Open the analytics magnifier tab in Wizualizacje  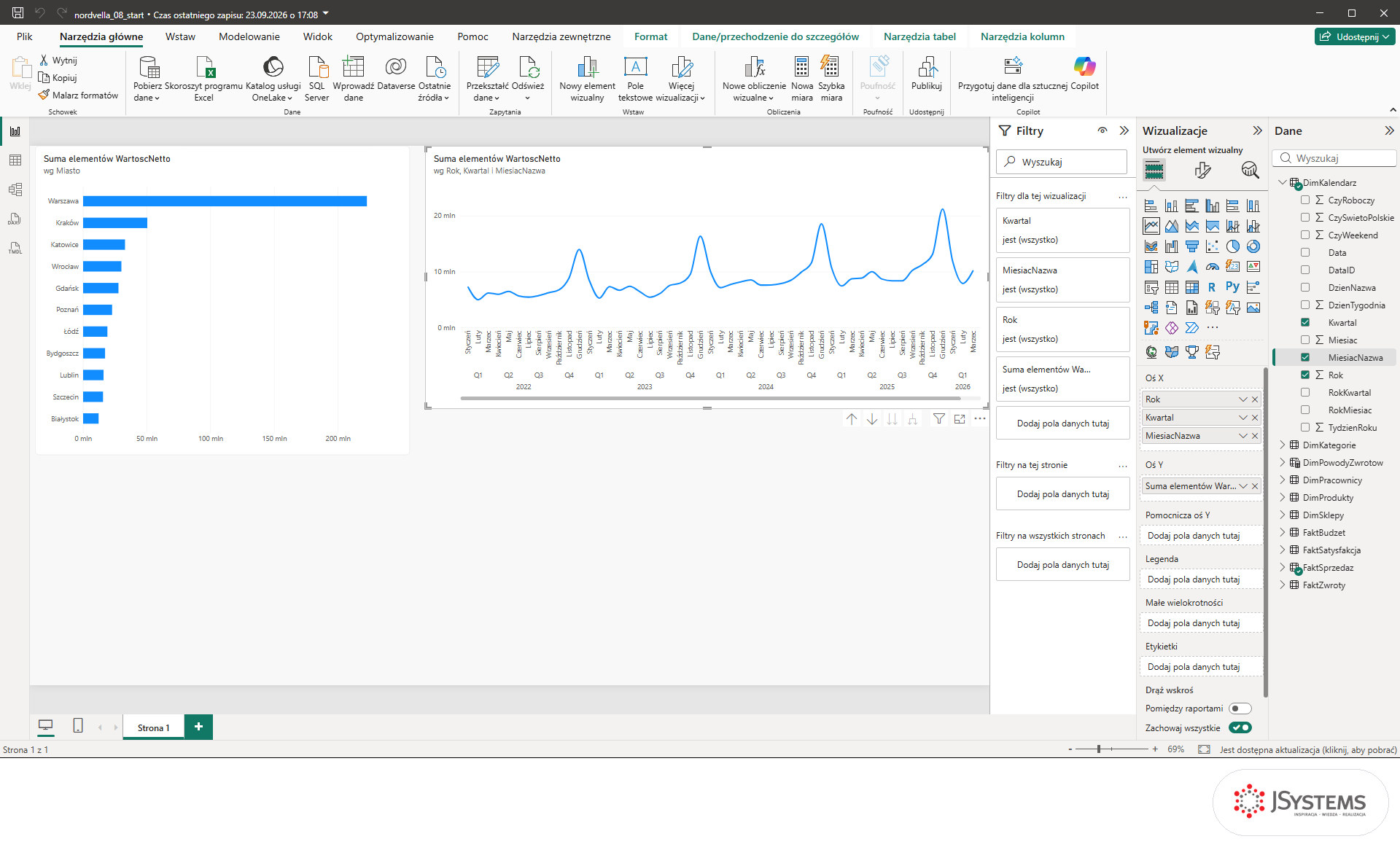(1250, 170)
